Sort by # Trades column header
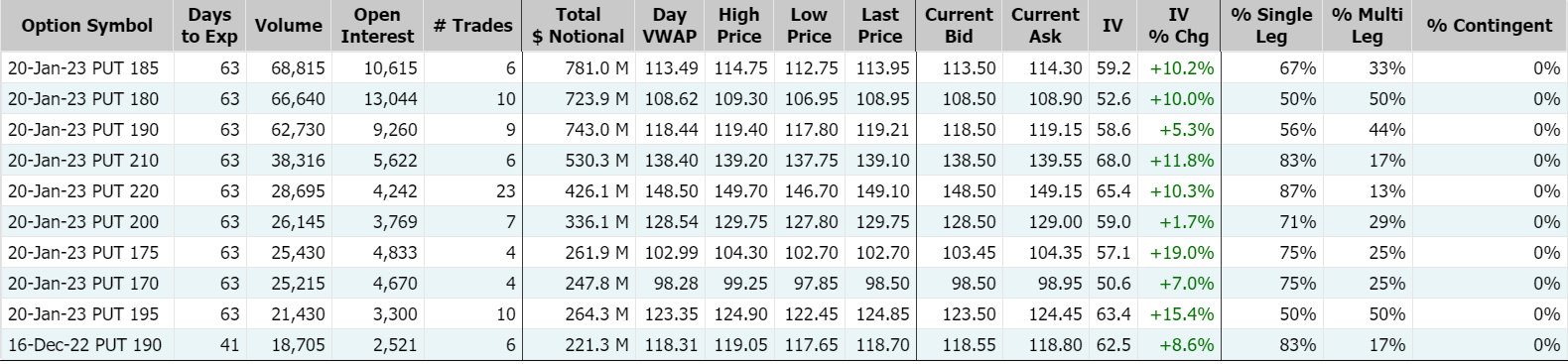The height and width of the screenshot is (364, 1568). pos(472,26)
